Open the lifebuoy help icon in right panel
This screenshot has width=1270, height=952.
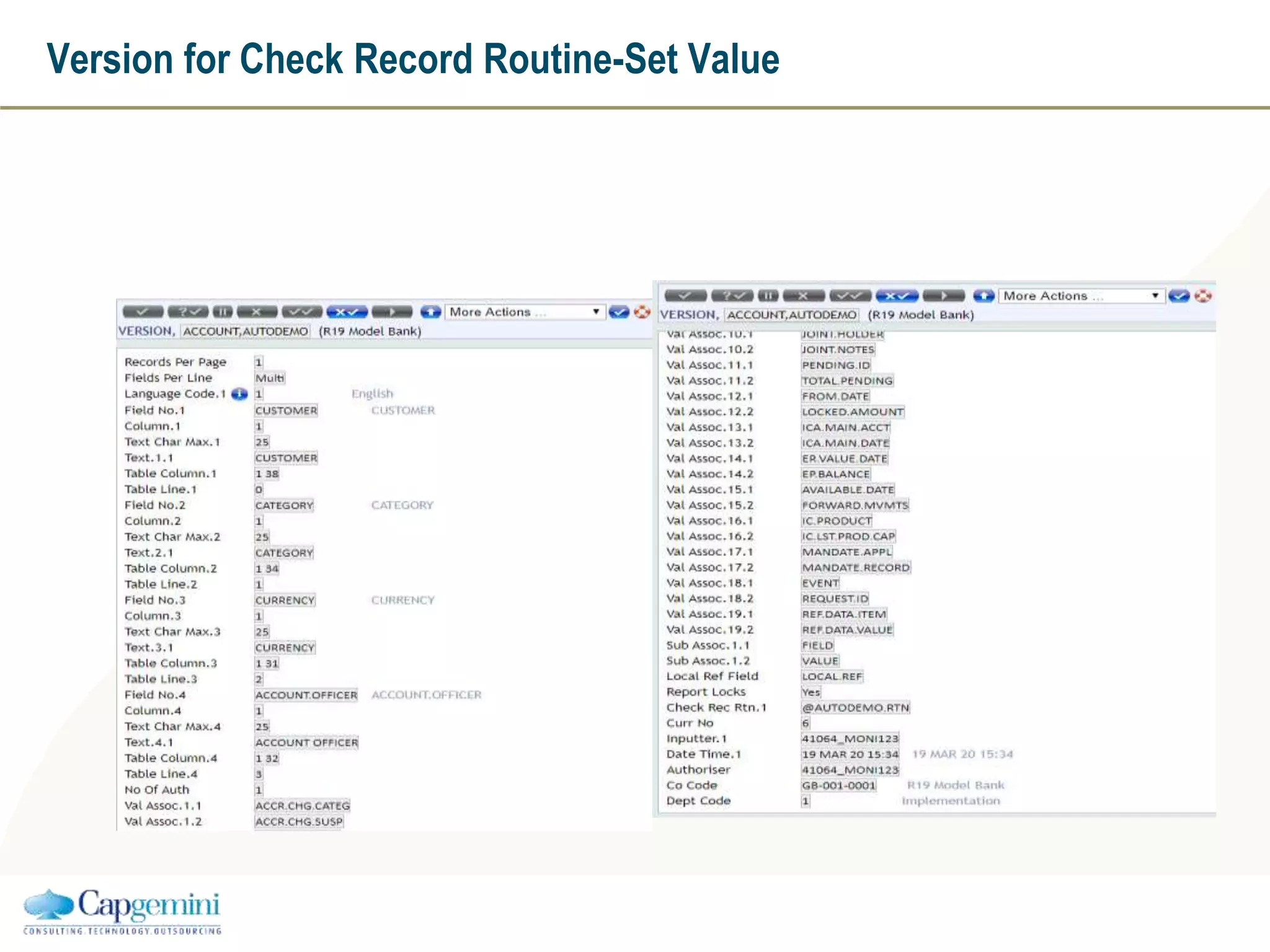(x=1203, y=296)
